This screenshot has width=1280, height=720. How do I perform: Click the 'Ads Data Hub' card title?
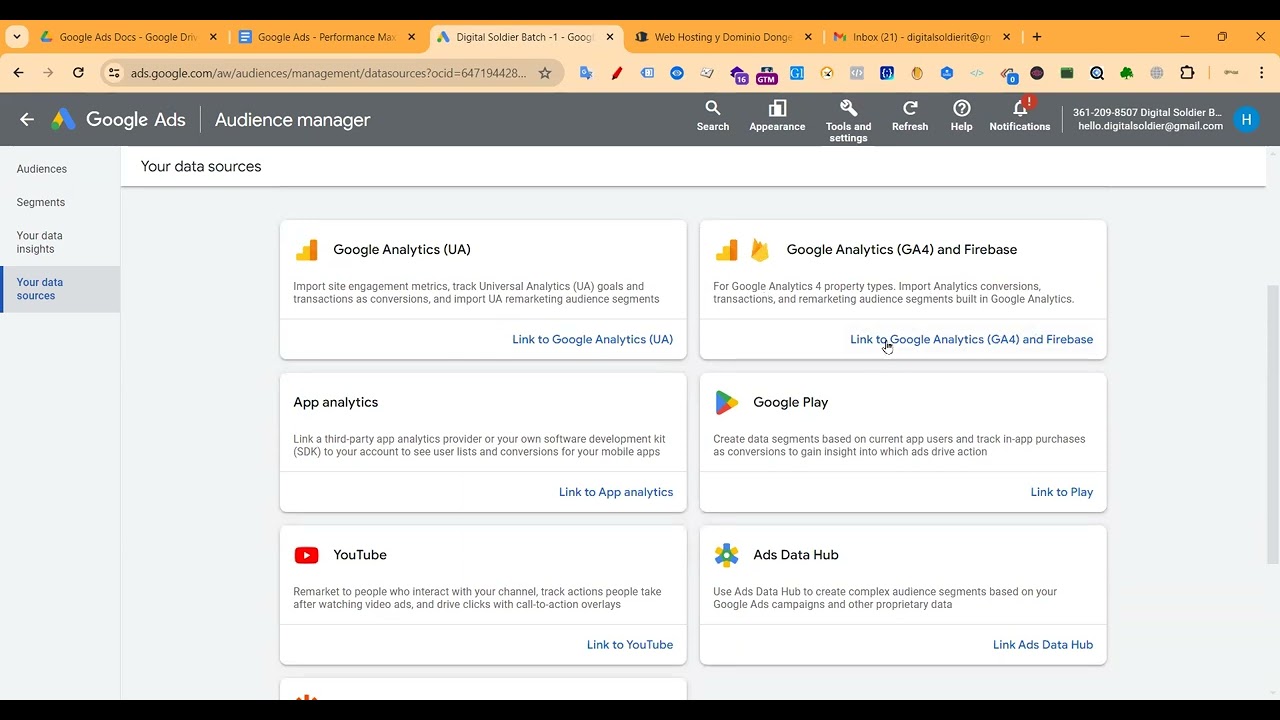pos(796,555)
